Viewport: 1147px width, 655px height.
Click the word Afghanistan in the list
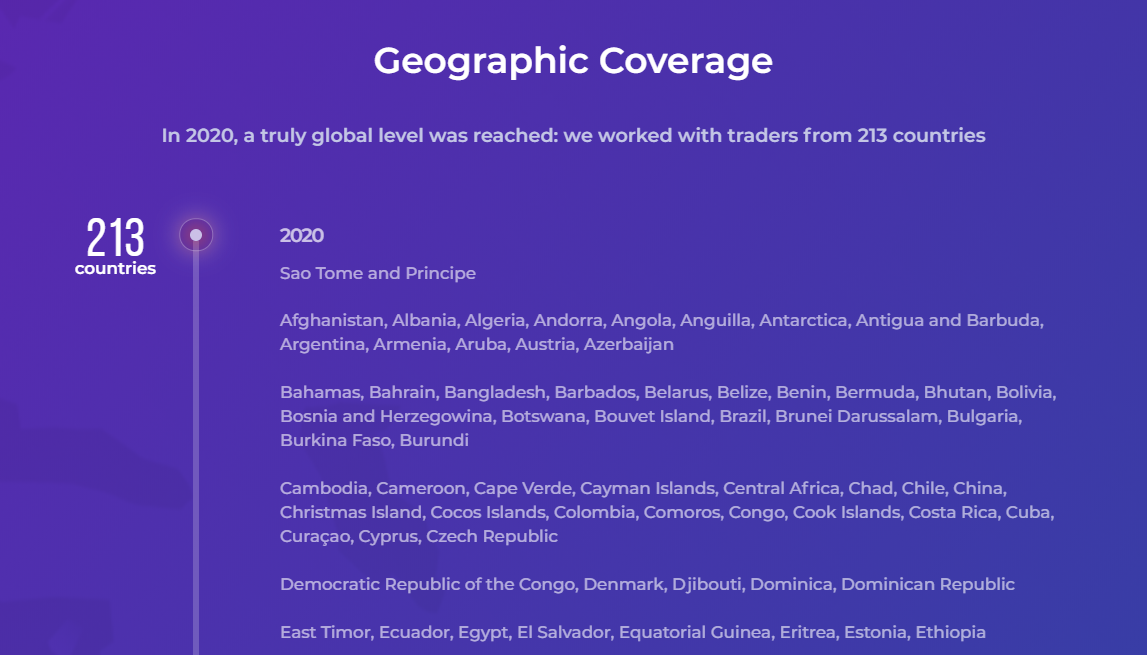pyautogui.click(x=331, y=321)
